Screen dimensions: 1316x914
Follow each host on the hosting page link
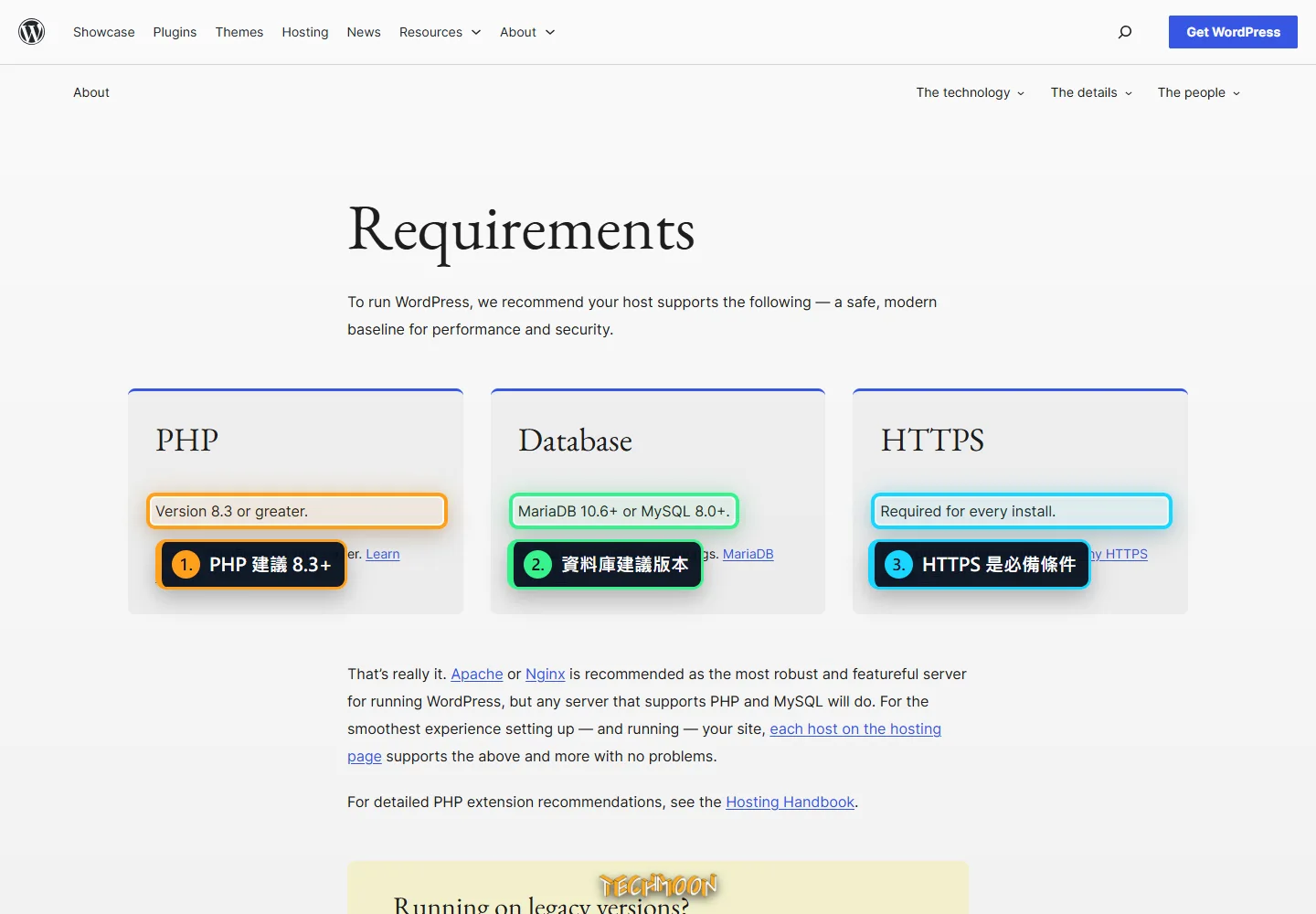855,728
